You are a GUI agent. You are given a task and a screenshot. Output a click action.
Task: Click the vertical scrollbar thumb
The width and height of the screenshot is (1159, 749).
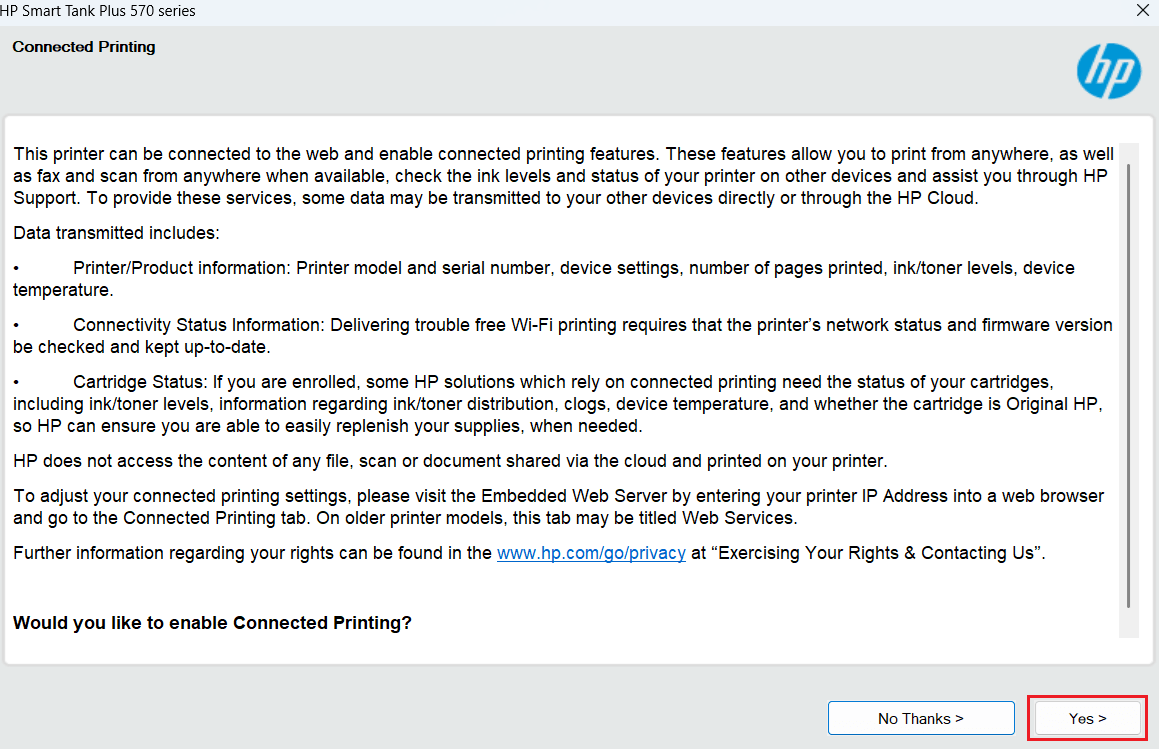pyautogui.click(x=1128, y=380)
